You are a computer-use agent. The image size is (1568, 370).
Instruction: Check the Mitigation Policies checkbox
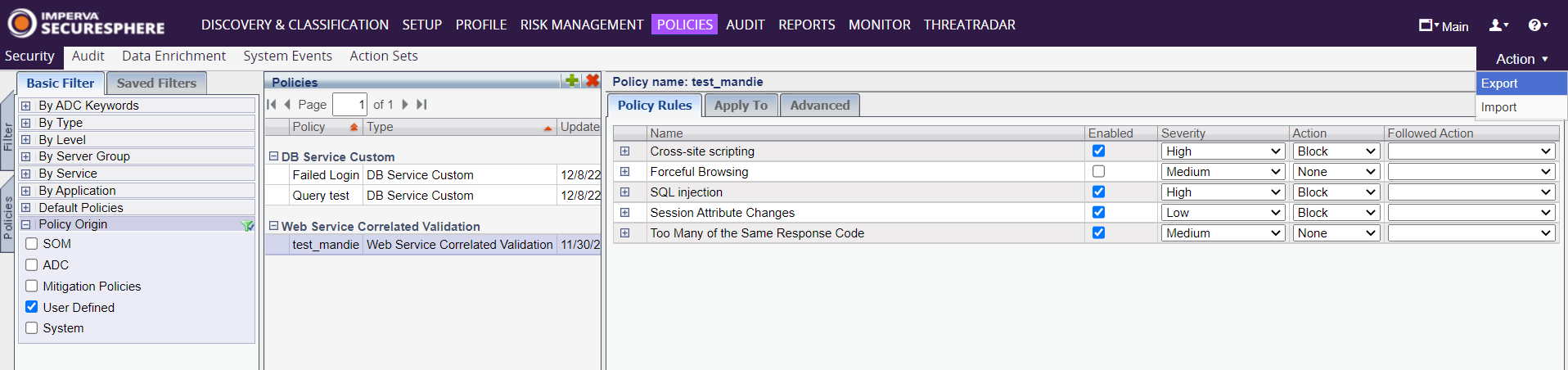(32, 286)
